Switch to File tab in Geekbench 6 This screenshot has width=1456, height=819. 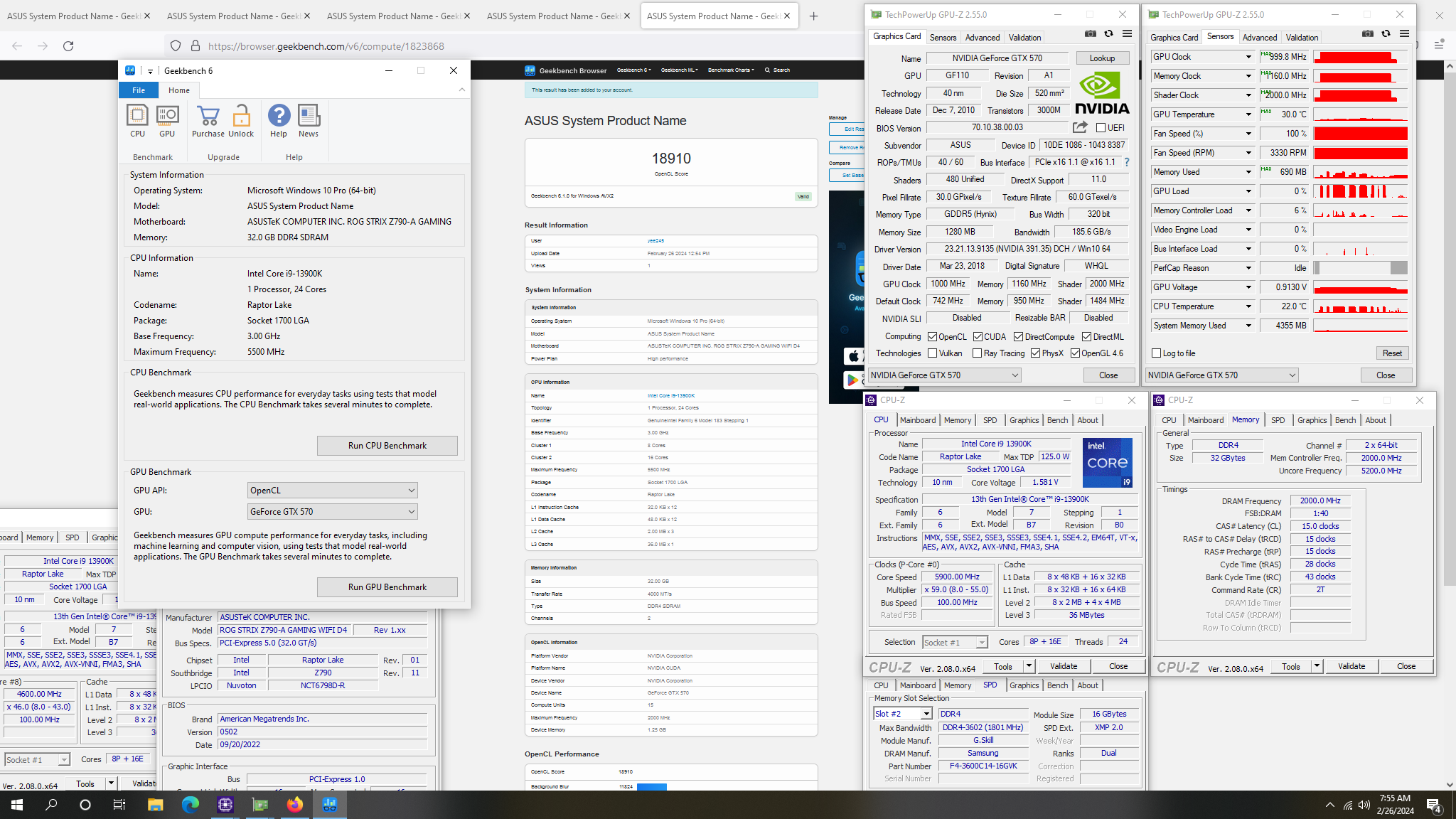[x=139, y=90]
